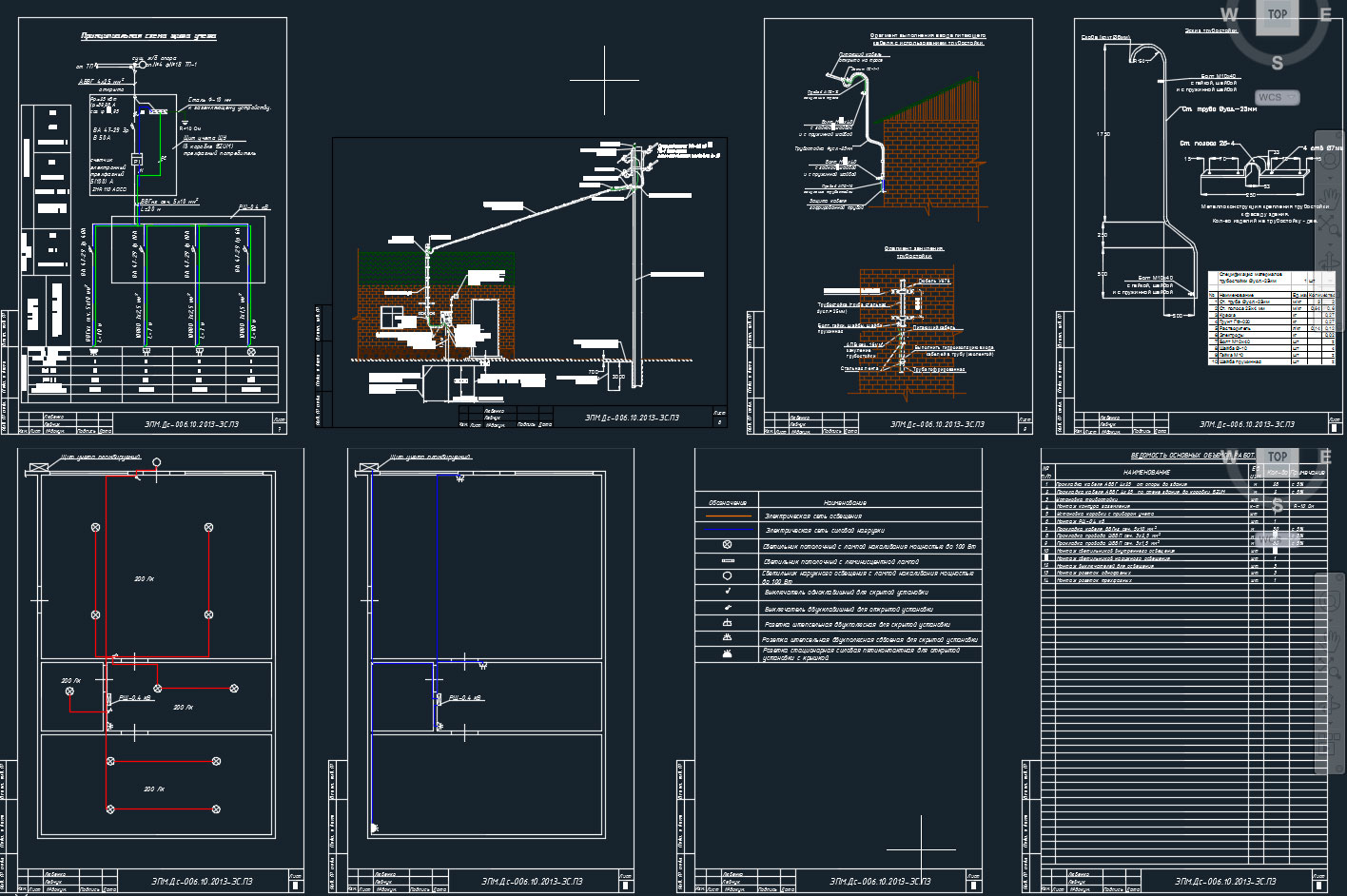Select the 'Электрическая сеть силовой нагрузки' legend row

(838, 531)
